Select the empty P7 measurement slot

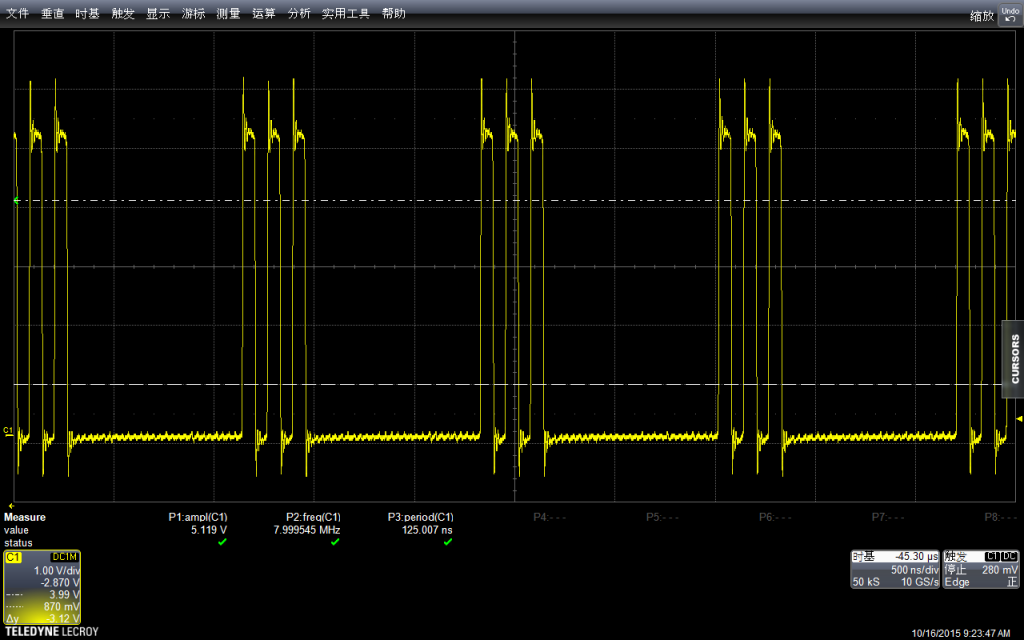[888, 517]
